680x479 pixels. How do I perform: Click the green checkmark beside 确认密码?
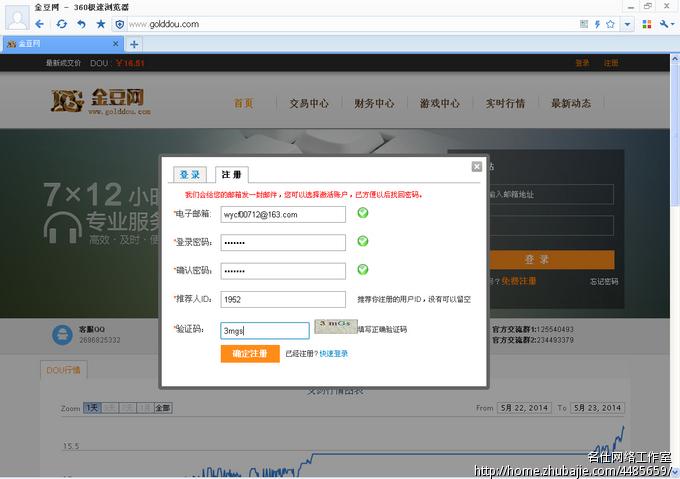point(363,270)
